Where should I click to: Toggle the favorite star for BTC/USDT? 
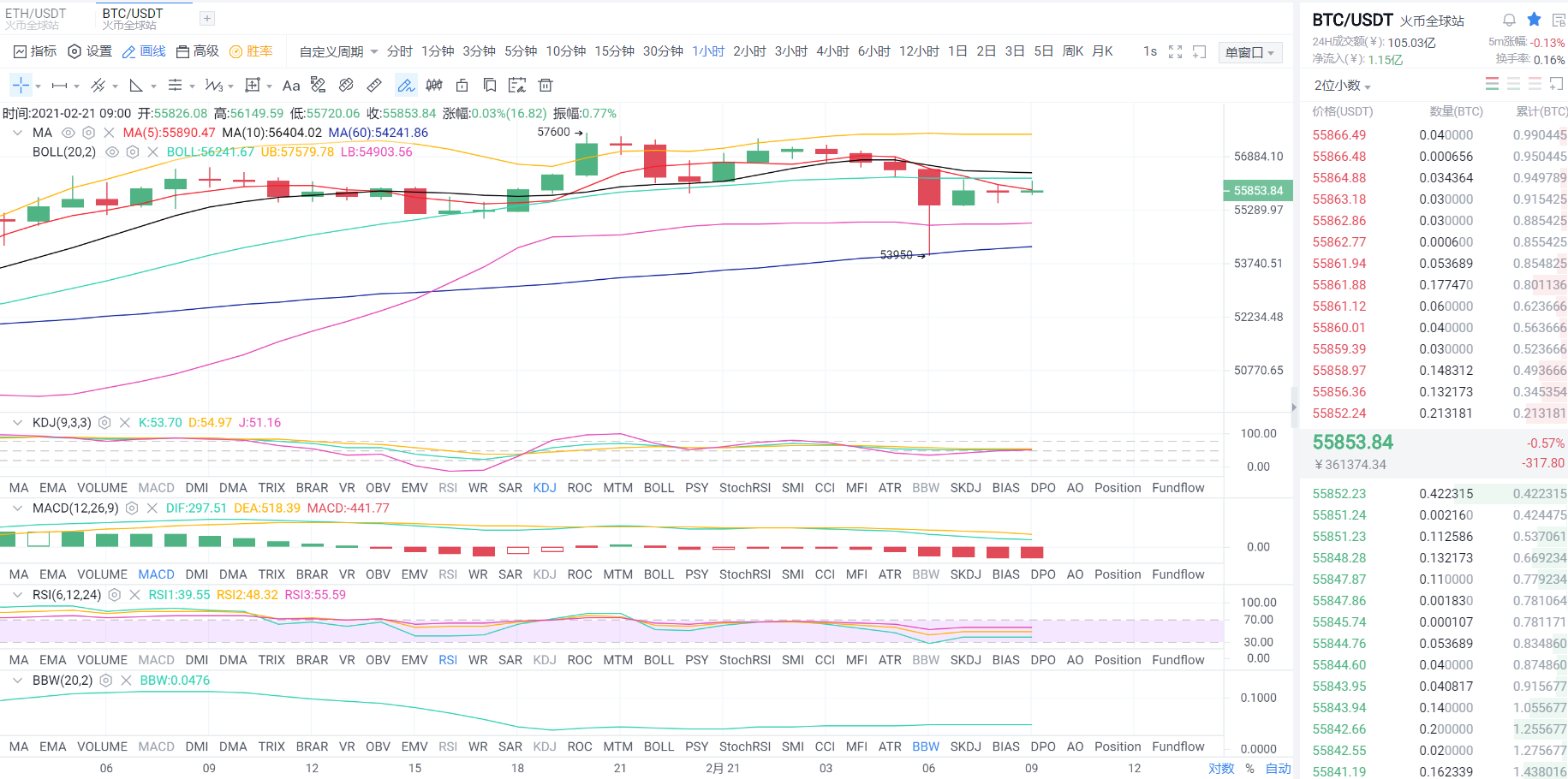1533,18
